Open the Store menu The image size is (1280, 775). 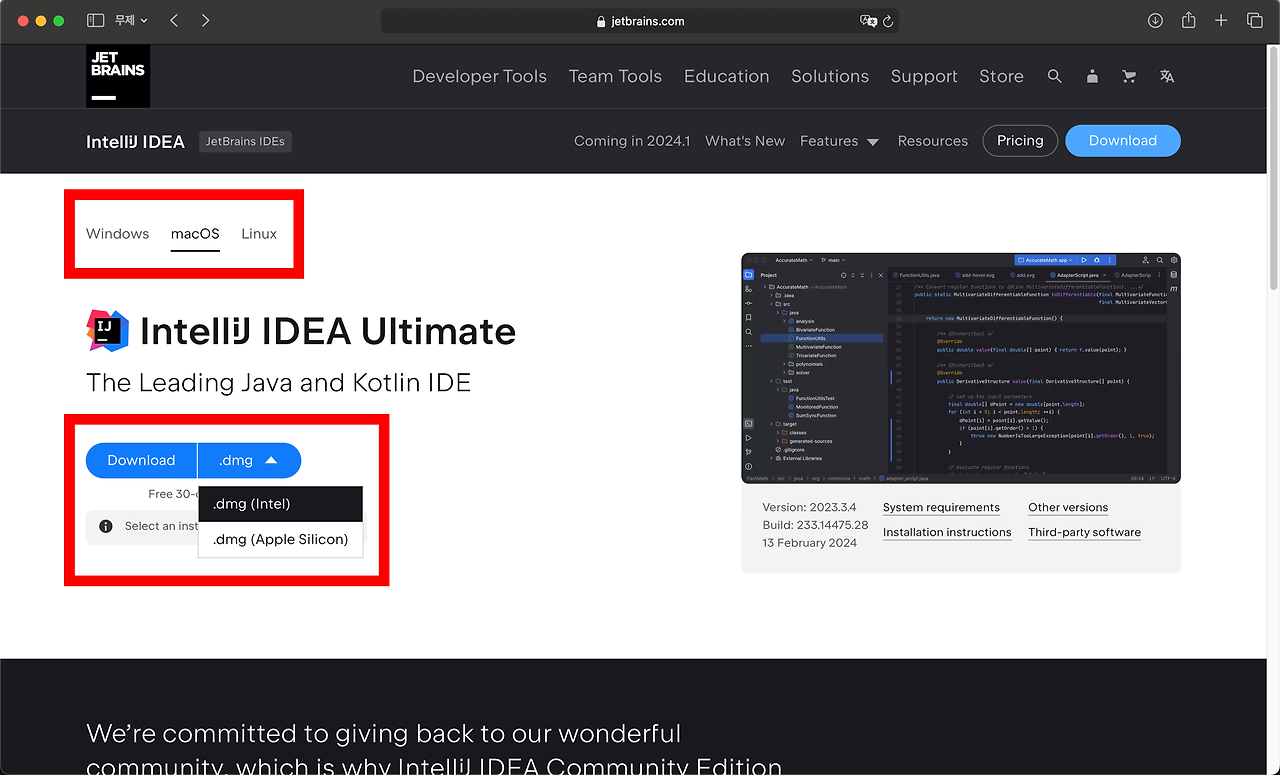pos(1001,76)
